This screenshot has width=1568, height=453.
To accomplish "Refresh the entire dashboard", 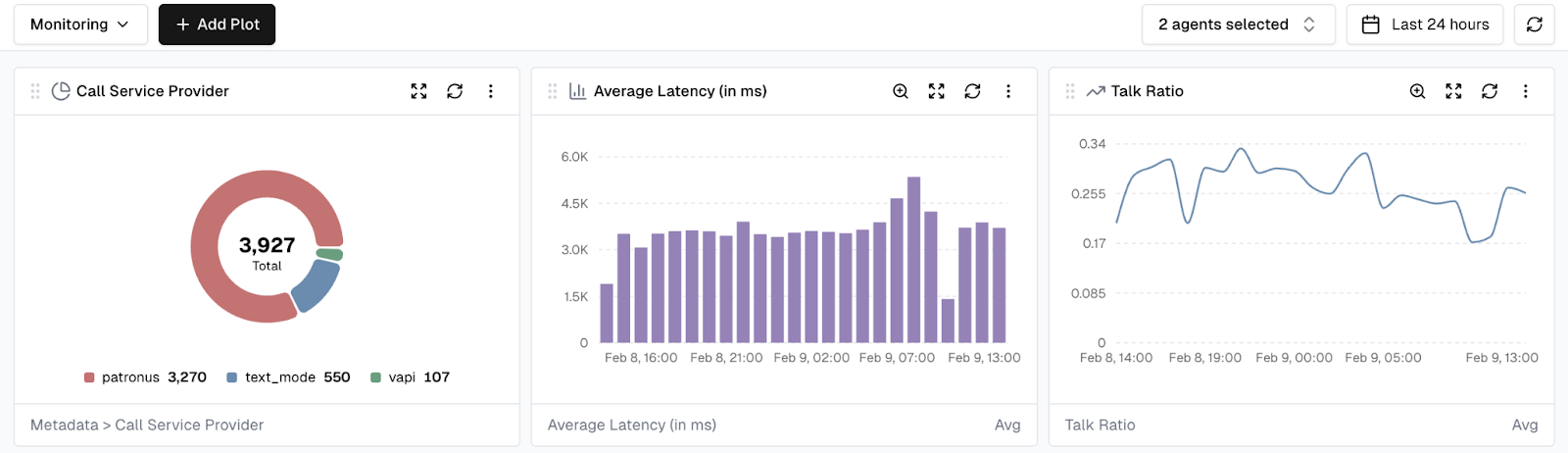I will tap(1535, 25).
